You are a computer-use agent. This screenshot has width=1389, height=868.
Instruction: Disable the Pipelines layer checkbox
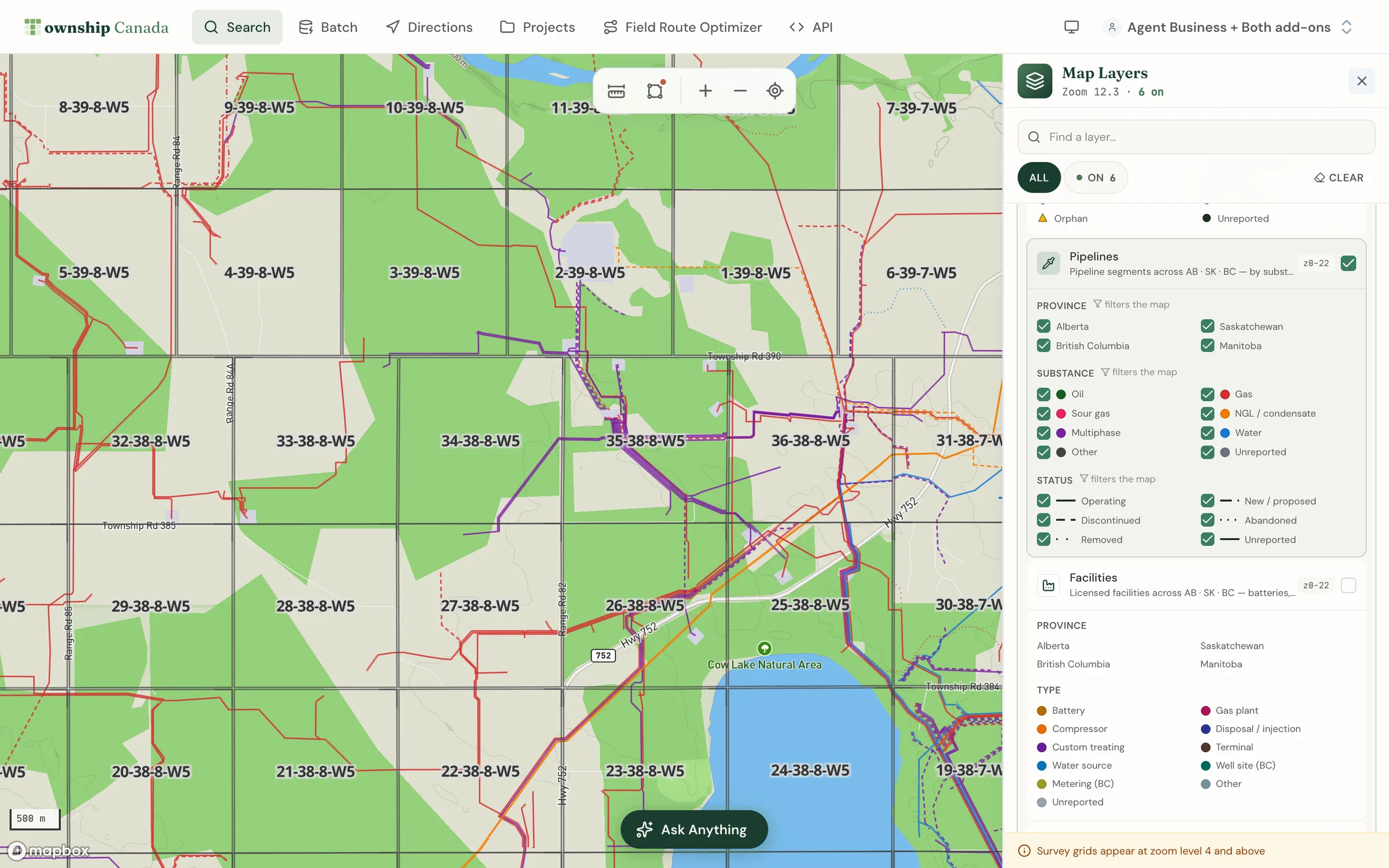pyautogui.click(x=1348, y=263)
